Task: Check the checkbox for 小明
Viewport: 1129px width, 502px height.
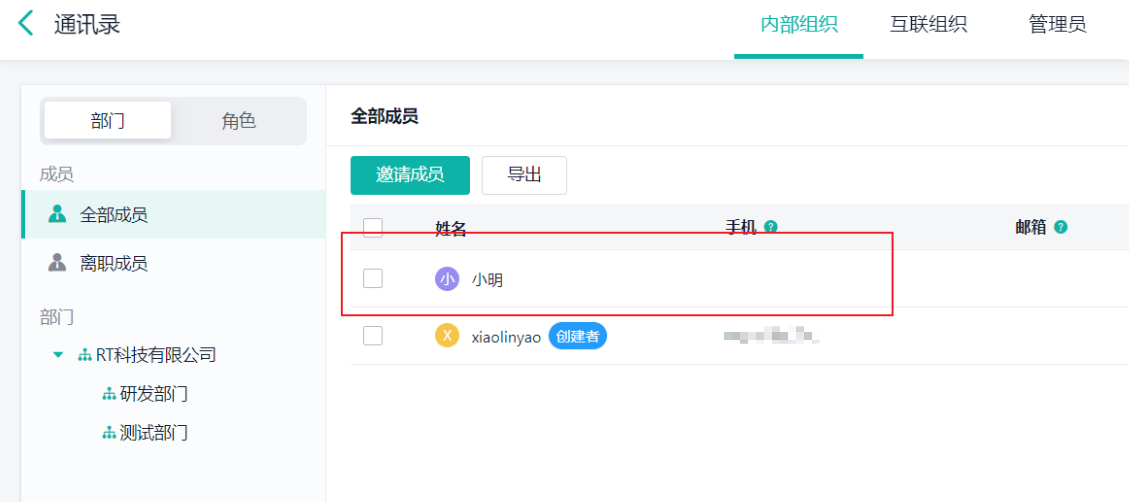Action: [373, 279]
